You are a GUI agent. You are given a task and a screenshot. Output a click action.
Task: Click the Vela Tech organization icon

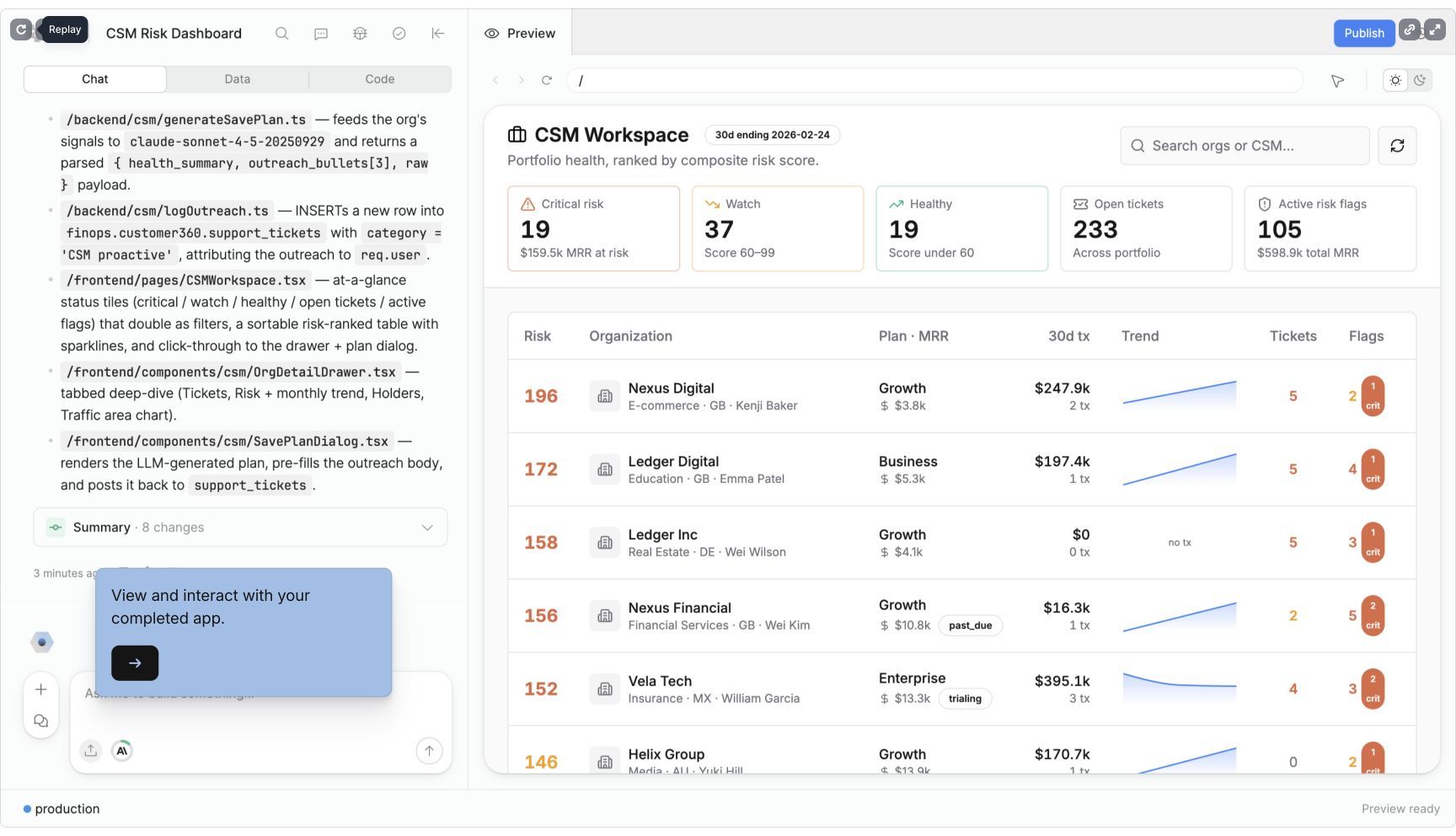pyautogui.click(x=605, y=689)
